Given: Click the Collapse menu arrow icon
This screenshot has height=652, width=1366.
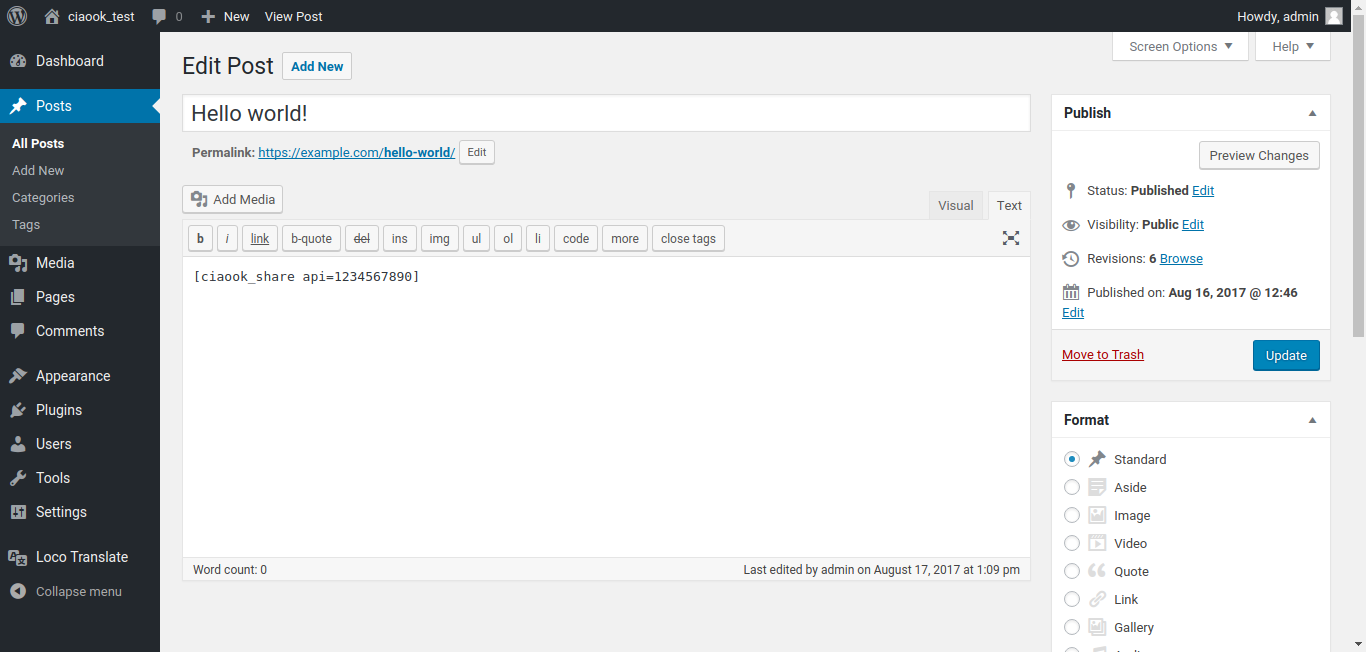Looking at the screenshot, I should [x=18, y=591].
